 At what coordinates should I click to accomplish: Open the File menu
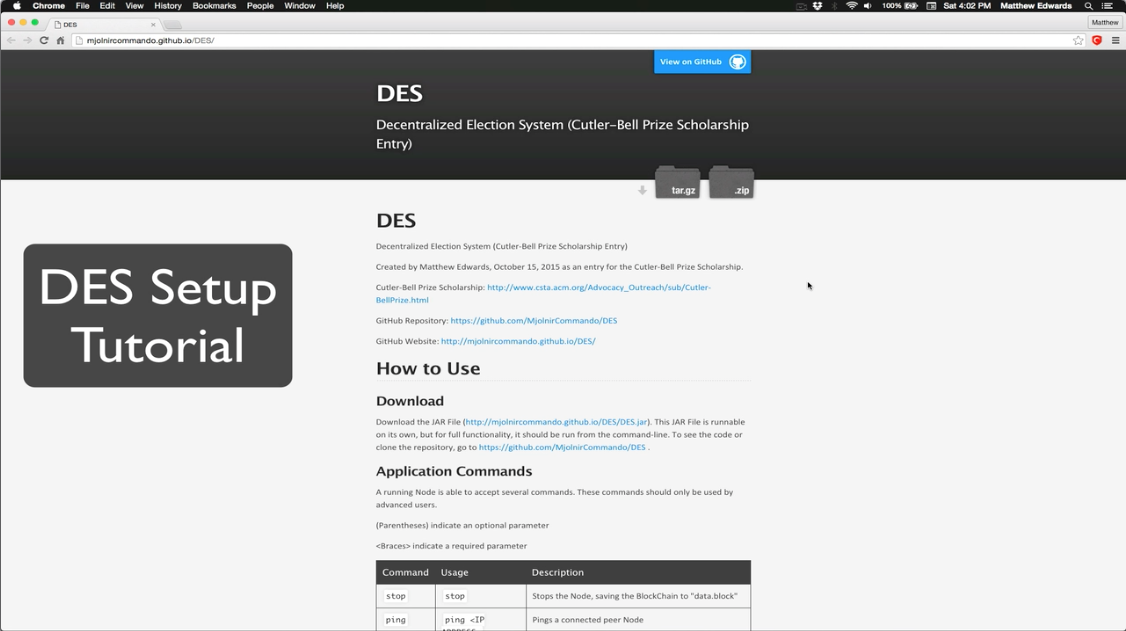(x=82, y=4)
